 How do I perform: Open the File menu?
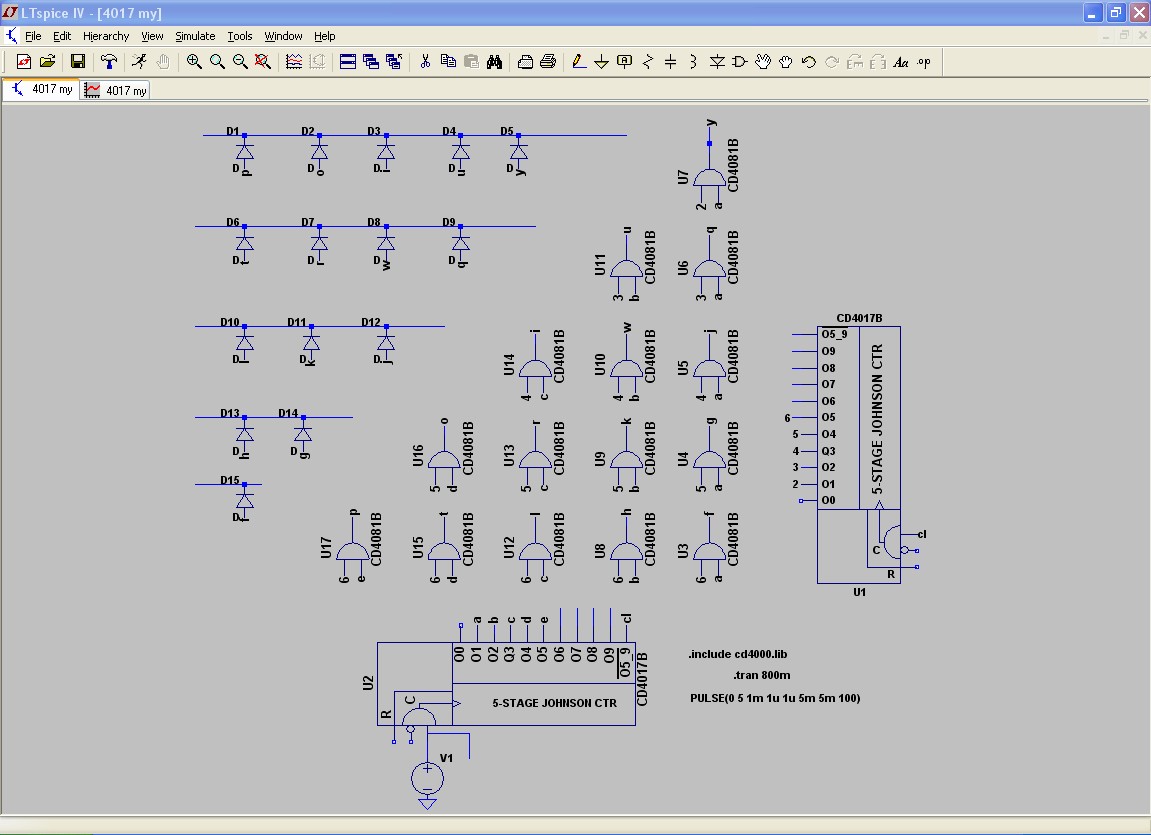[33, 36]
